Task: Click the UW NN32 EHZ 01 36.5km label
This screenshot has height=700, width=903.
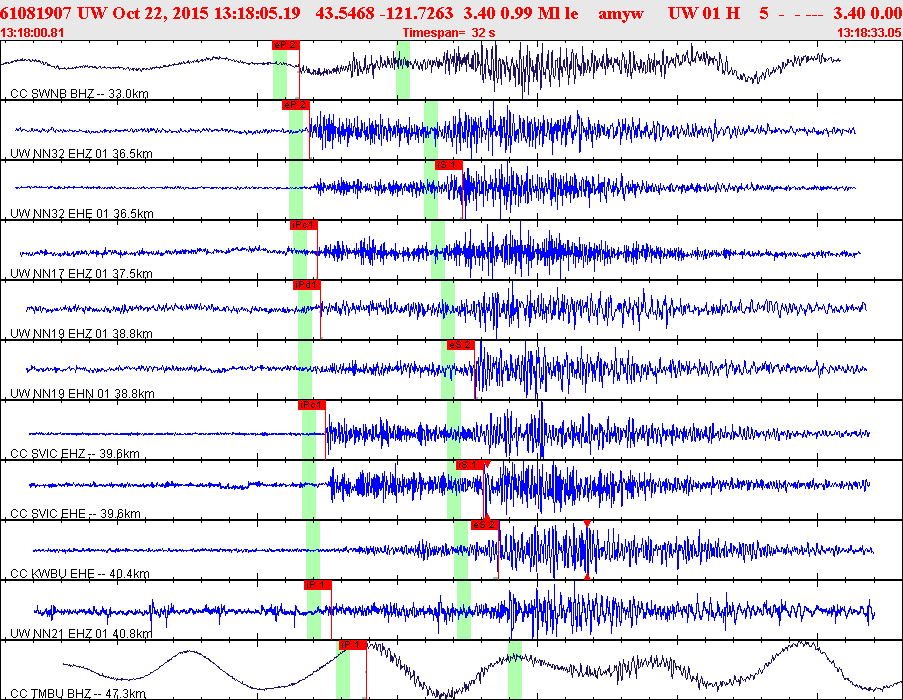Action: (81, 154)
